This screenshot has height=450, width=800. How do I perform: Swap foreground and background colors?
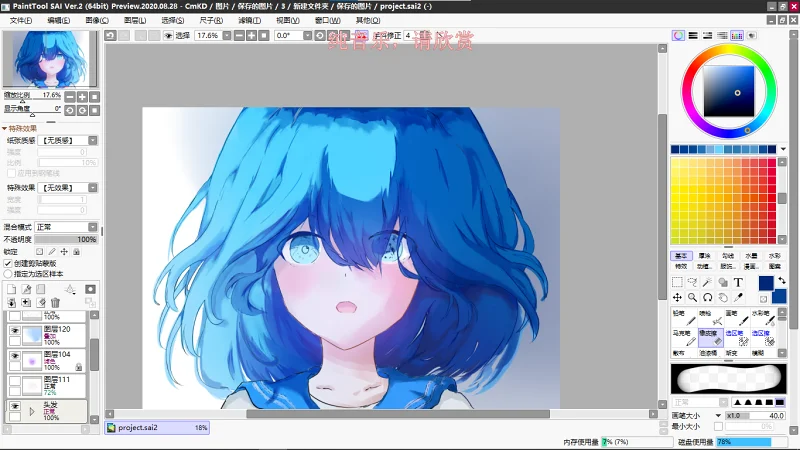click(782, 281)
